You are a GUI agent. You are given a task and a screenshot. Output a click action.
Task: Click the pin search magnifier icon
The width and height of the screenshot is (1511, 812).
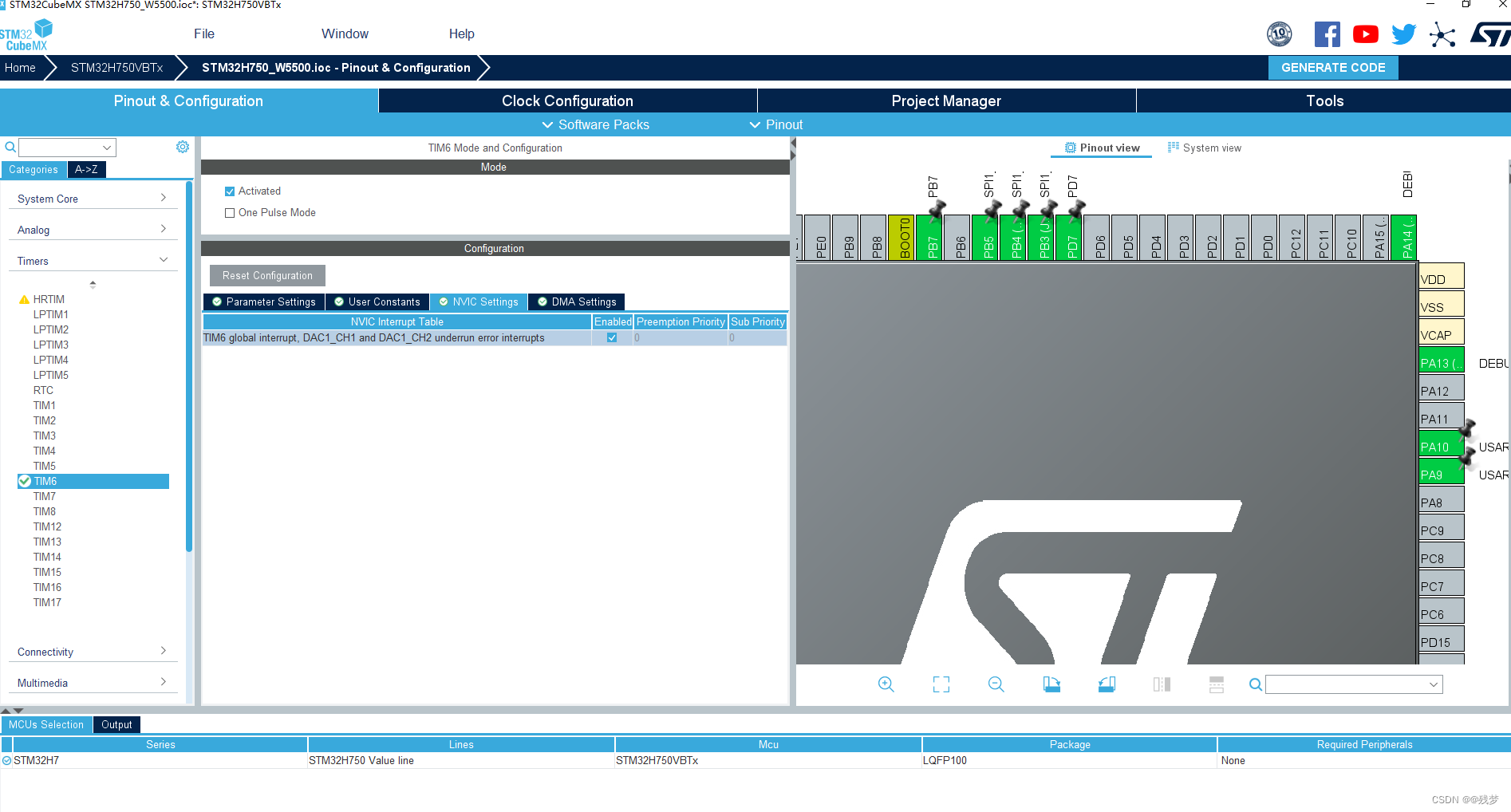coord(1255,684)
